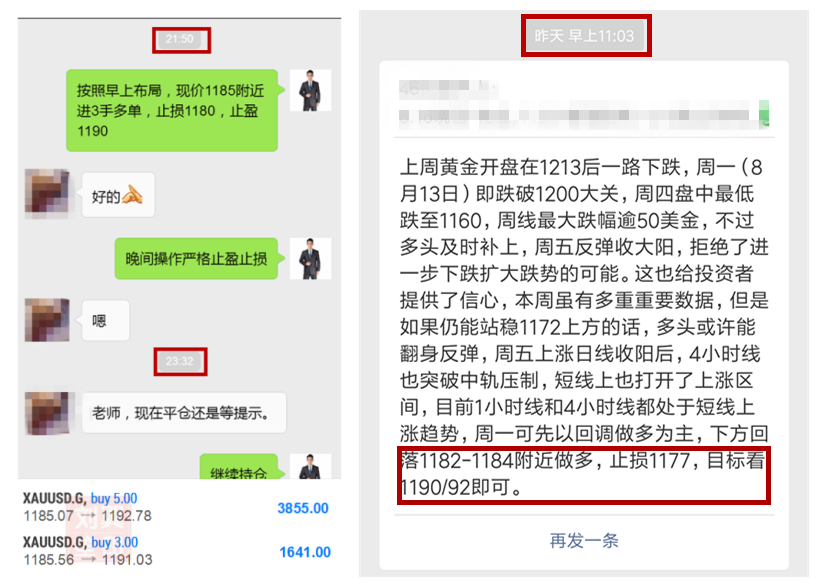The width and height of the screenshot is (819, 587).
Task: Click the advisor avatar beside the 1185 message
Action: click(311, 90)
